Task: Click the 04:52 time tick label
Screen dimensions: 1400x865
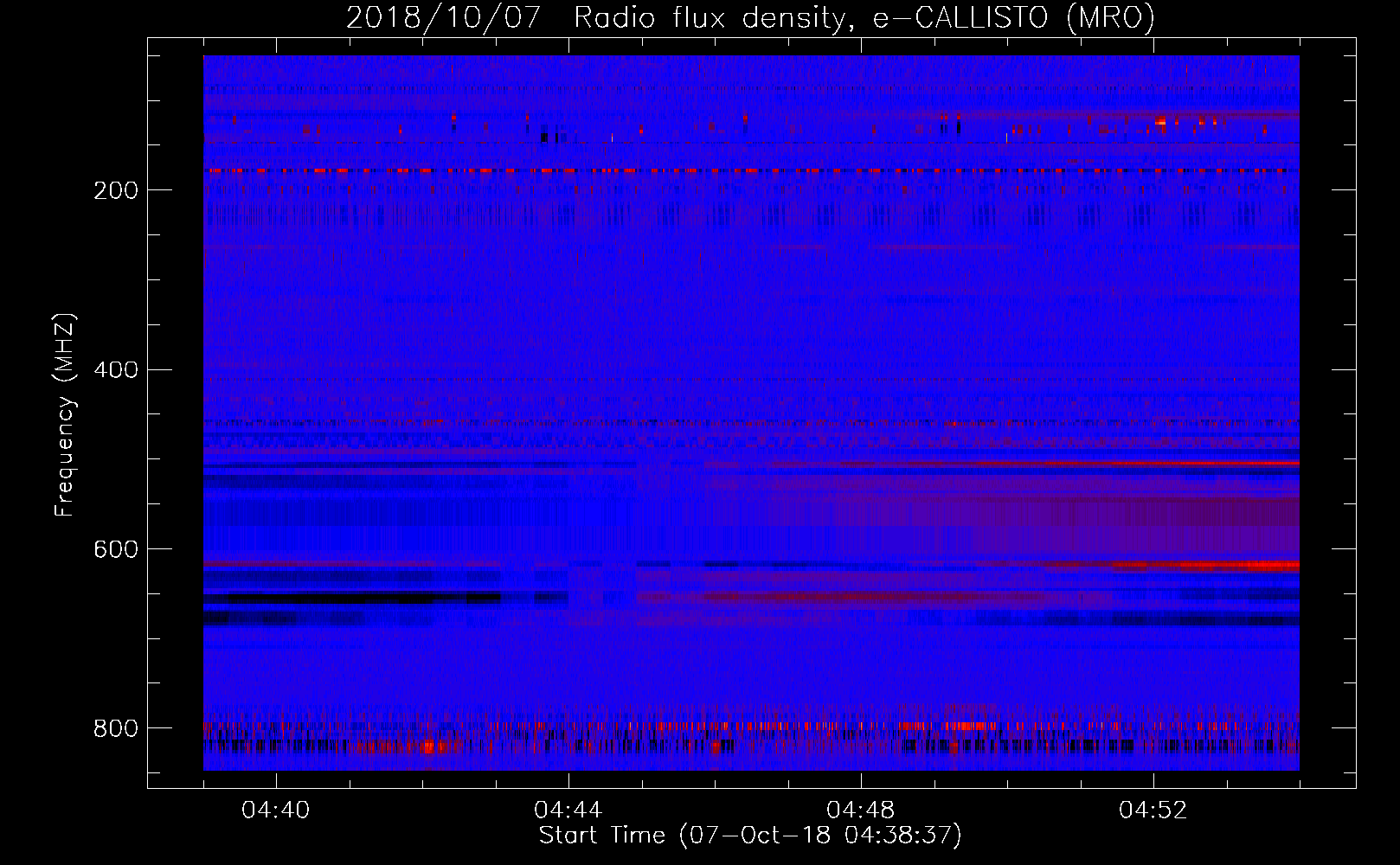Action: pyautogui.click(x=1153, y=811)
